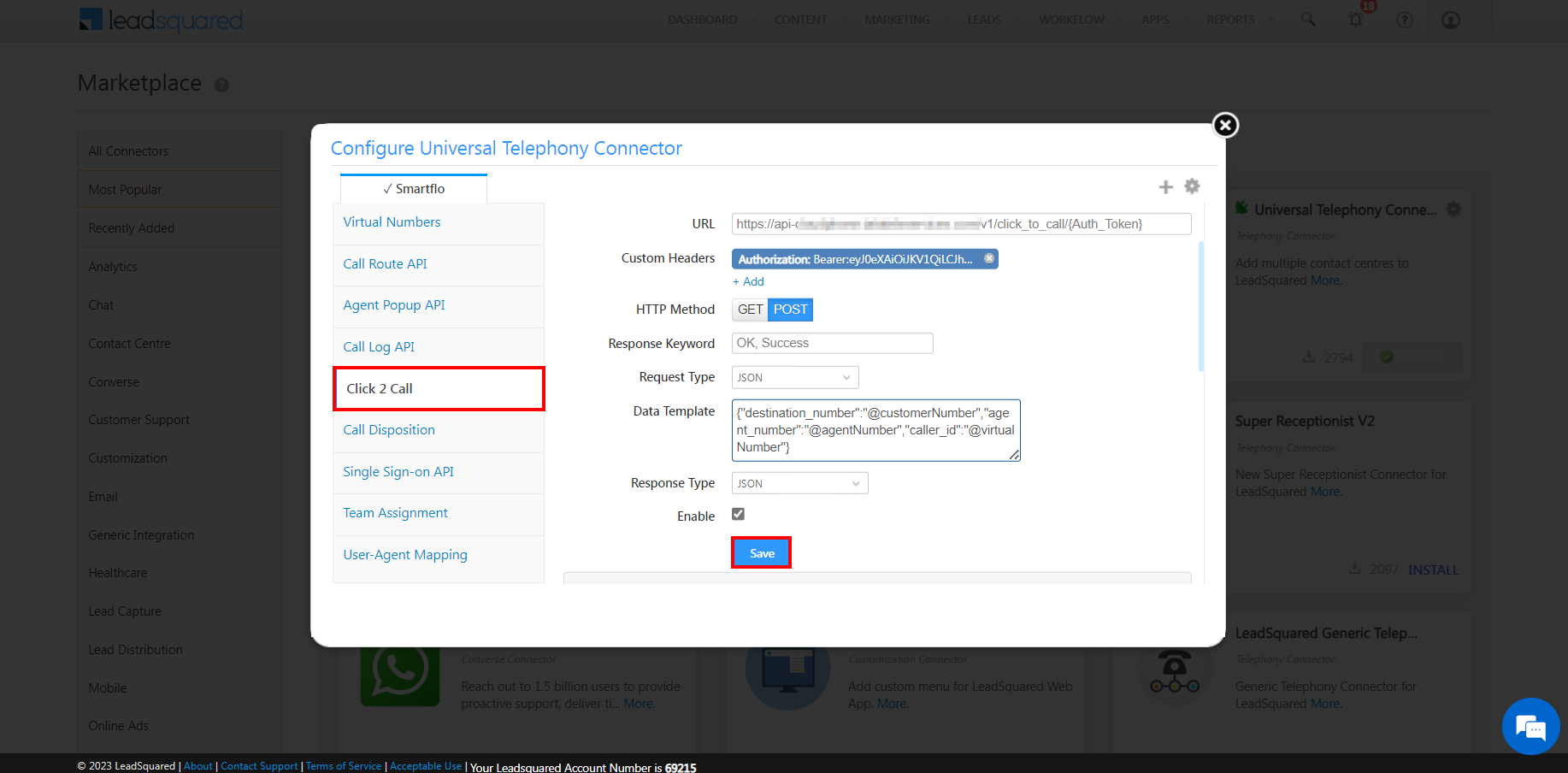Open Call Log API section
The width and height of the screenshot is (1568, 773).
pyautogui.click(x=439, y=347)
